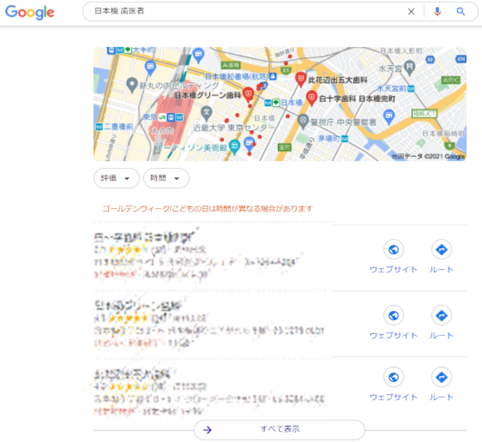The height and width of the screenshot is (442, 482).
Task: Open the third result's ウェブサイト globe icon
Action: 394,377
